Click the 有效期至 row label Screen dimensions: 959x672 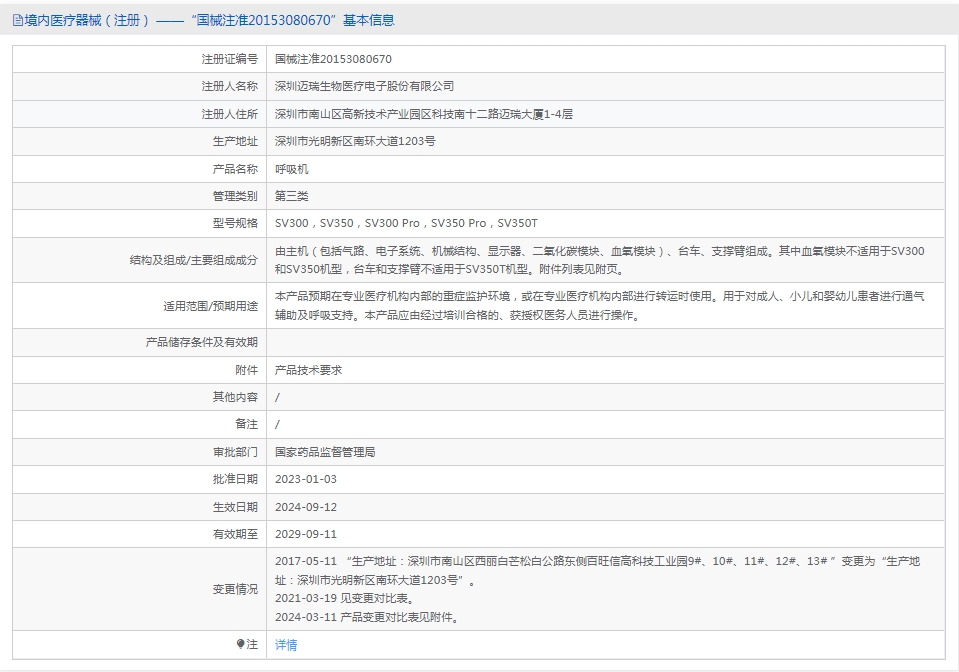[235, 534]
